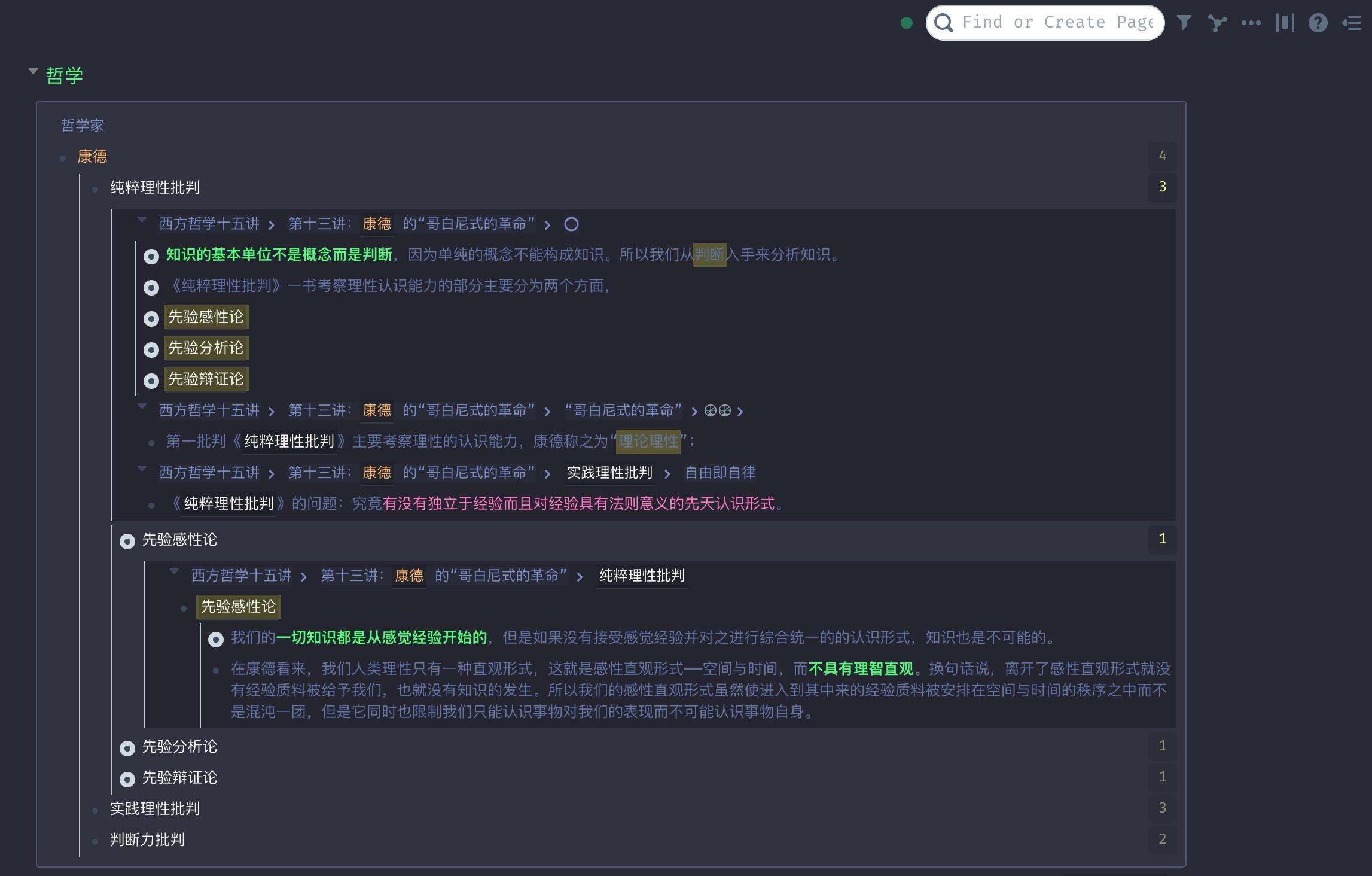The height and width of the screenshot is (876, 1372).
Task: Click bullet beside highlighted 先验分析论 tag
Action: click(151, 349)
